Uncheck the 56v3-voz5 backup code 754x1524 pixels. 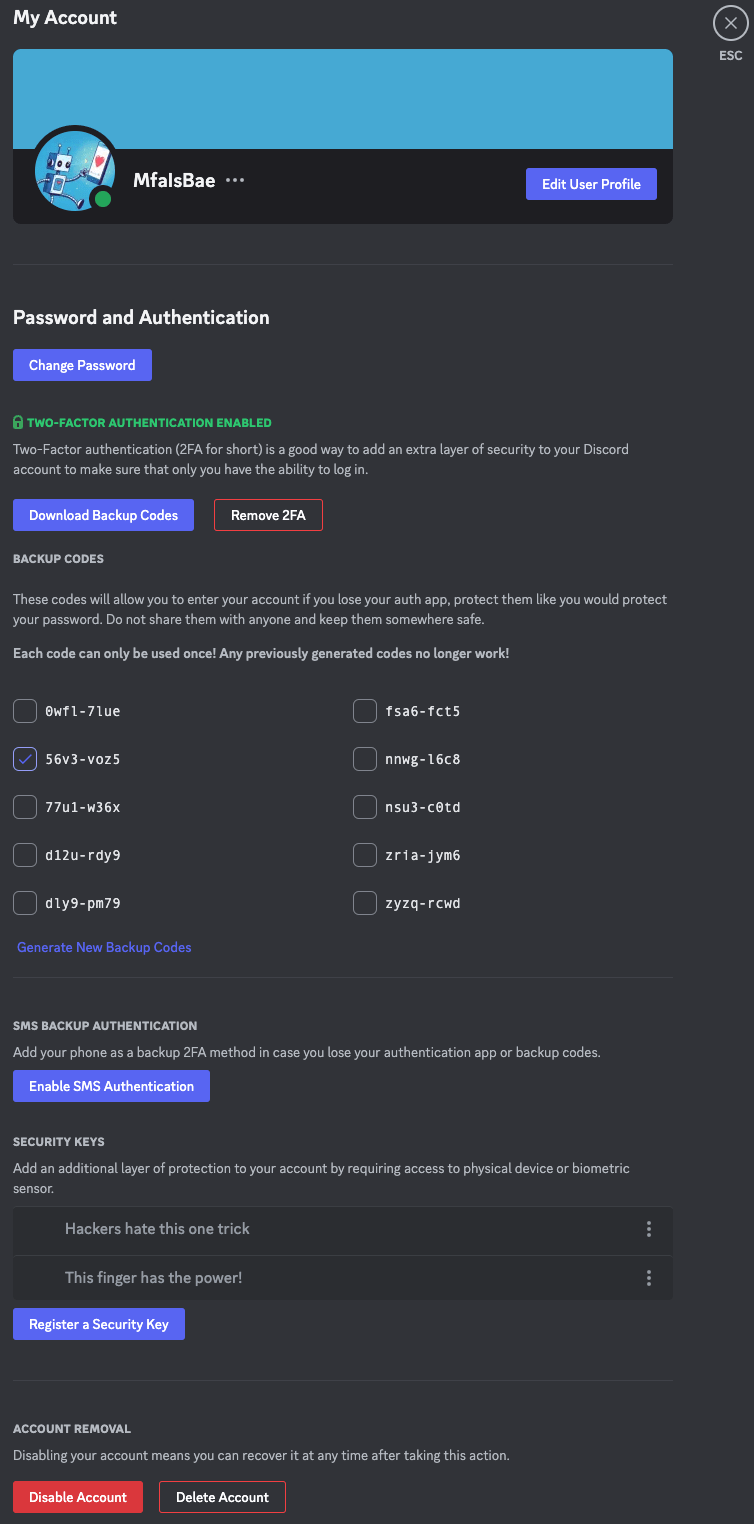pyautogui.click(x=24, y=759)
